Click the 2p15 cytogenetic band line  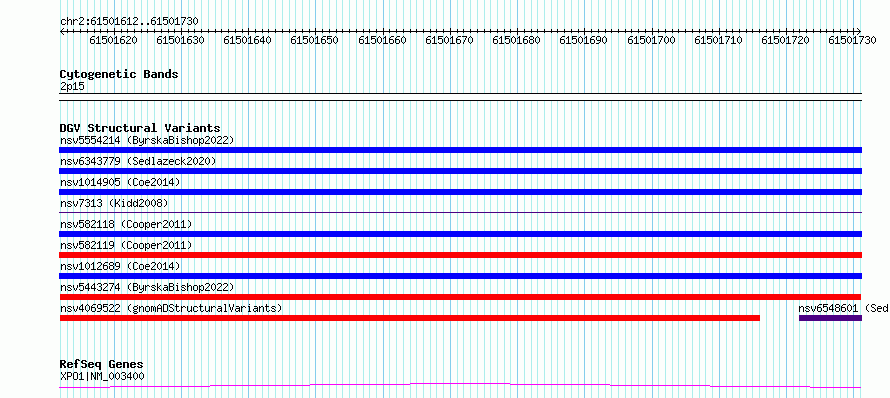[x=460, y=97]
